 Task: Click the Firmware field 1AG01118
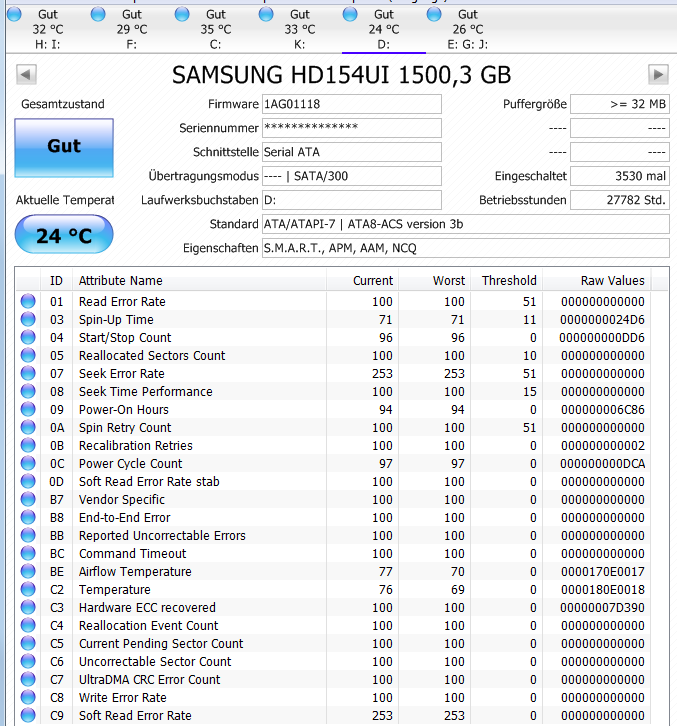tap(351, 104)
